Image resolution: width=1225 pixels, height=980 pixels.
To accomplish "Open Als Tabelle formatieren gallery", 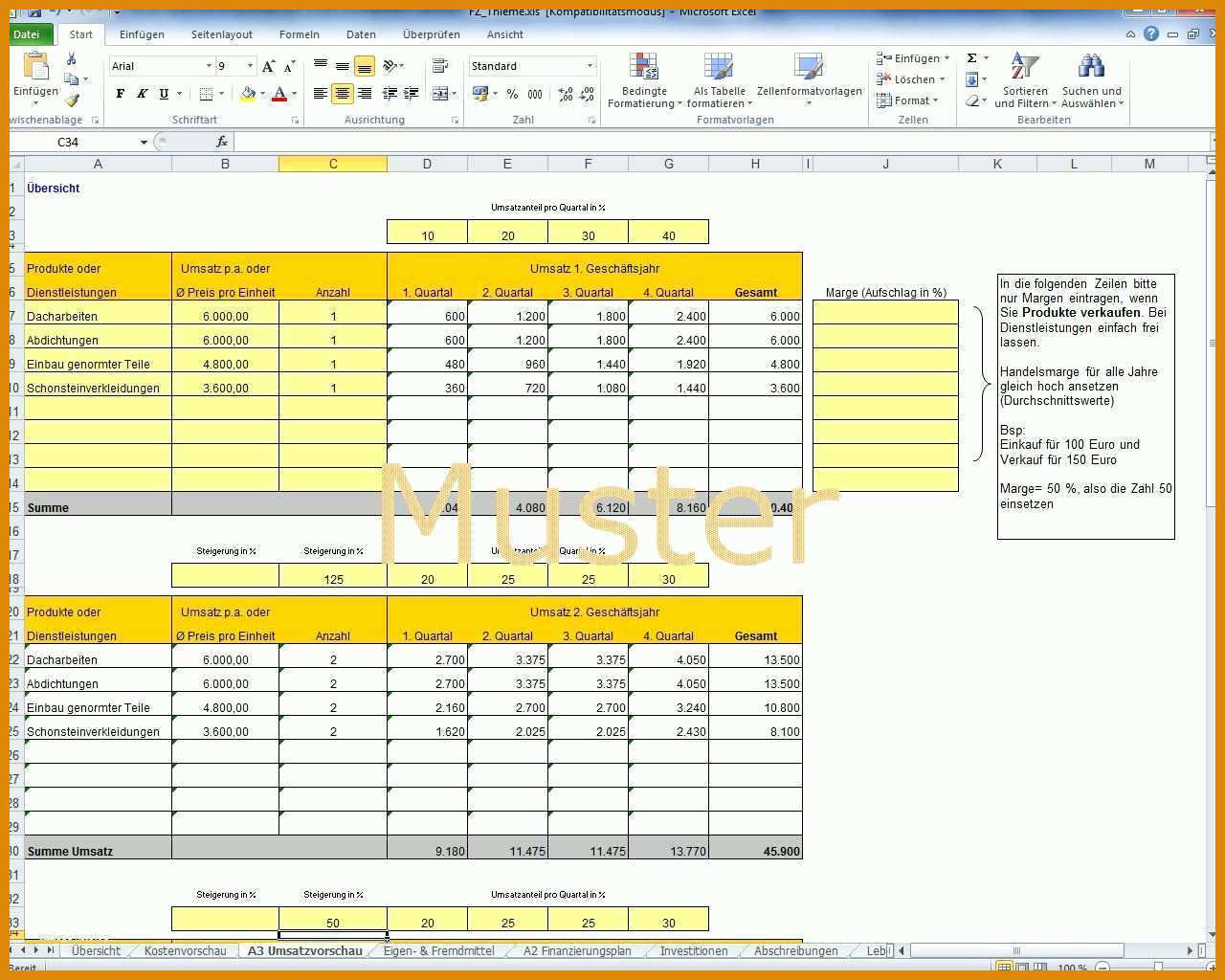I will (x=719, y=80).
